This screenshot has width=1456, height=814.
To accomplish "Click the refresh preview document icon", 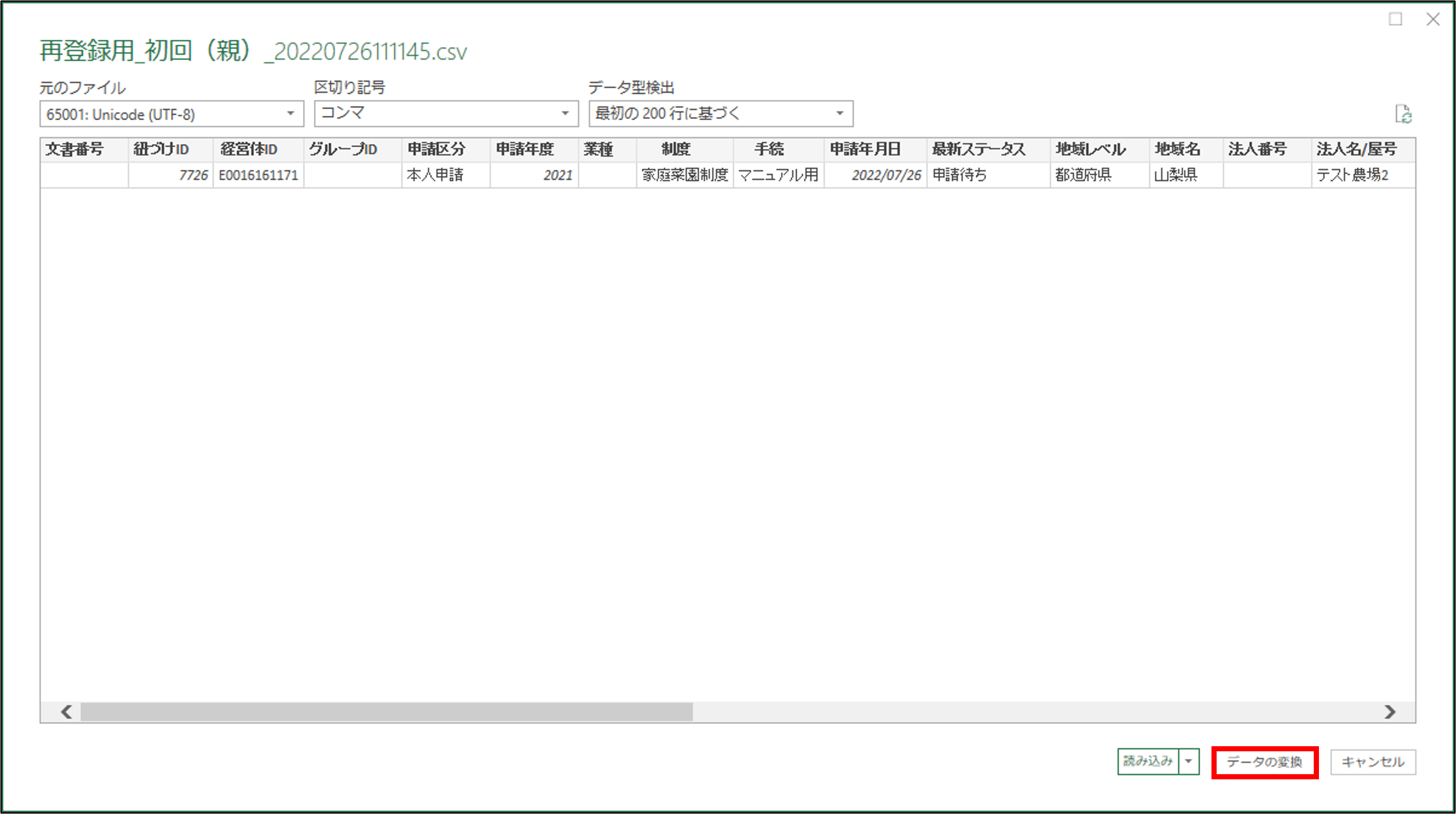I will click(1403, 114).
